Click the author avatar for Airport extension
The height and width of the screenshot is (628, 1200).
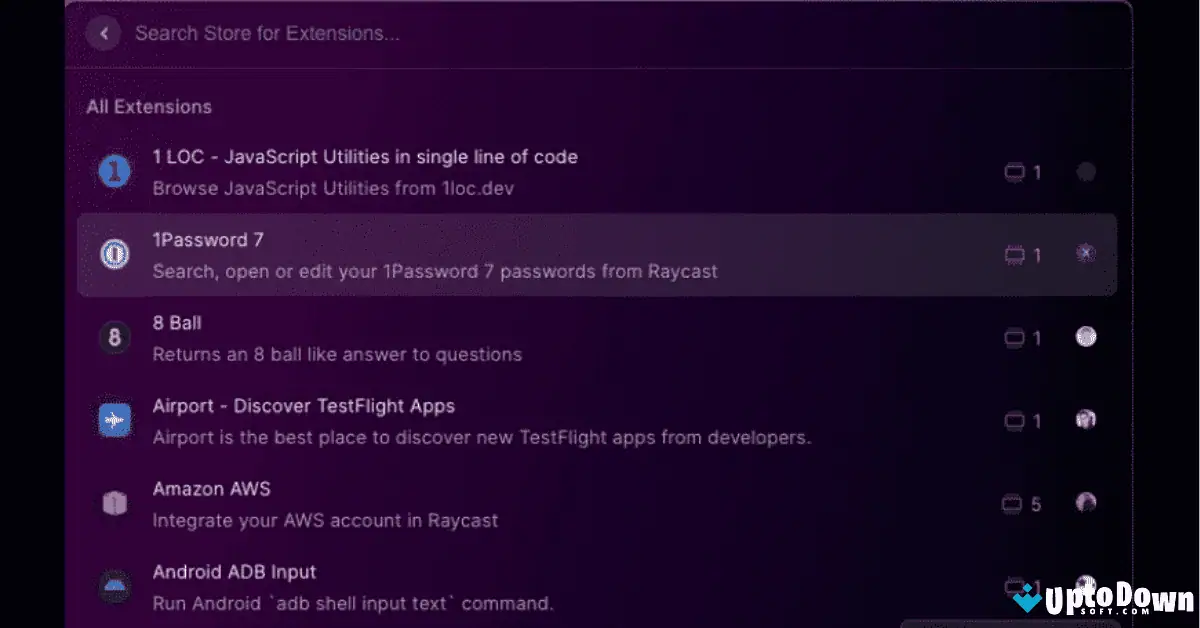[1086, 420]
